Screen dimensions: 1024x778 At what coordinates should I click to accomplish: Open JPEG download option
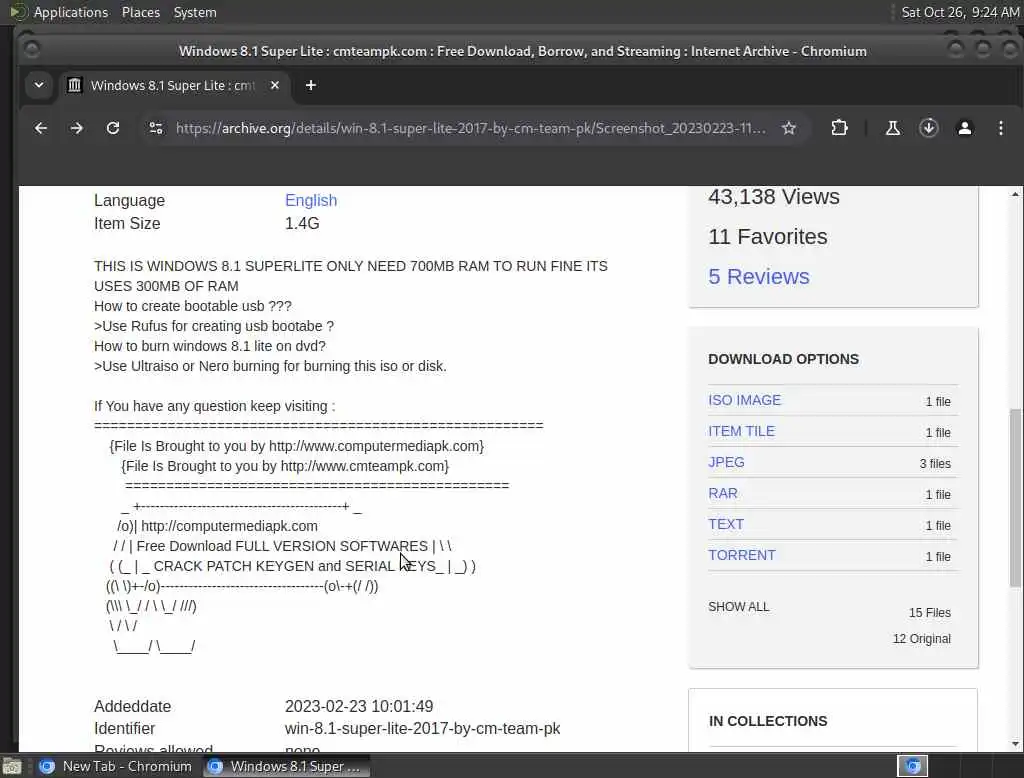click(726, 462)
